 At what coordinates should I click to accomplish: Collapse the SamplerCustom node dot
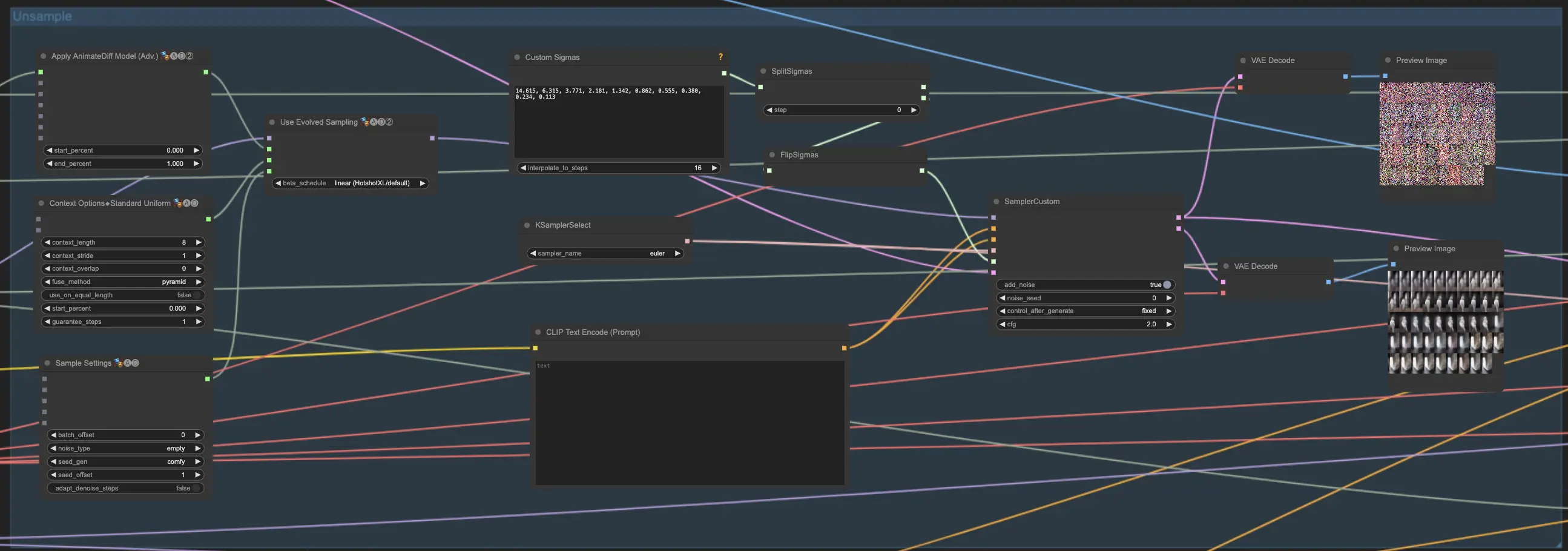click(x=996, y=202)
